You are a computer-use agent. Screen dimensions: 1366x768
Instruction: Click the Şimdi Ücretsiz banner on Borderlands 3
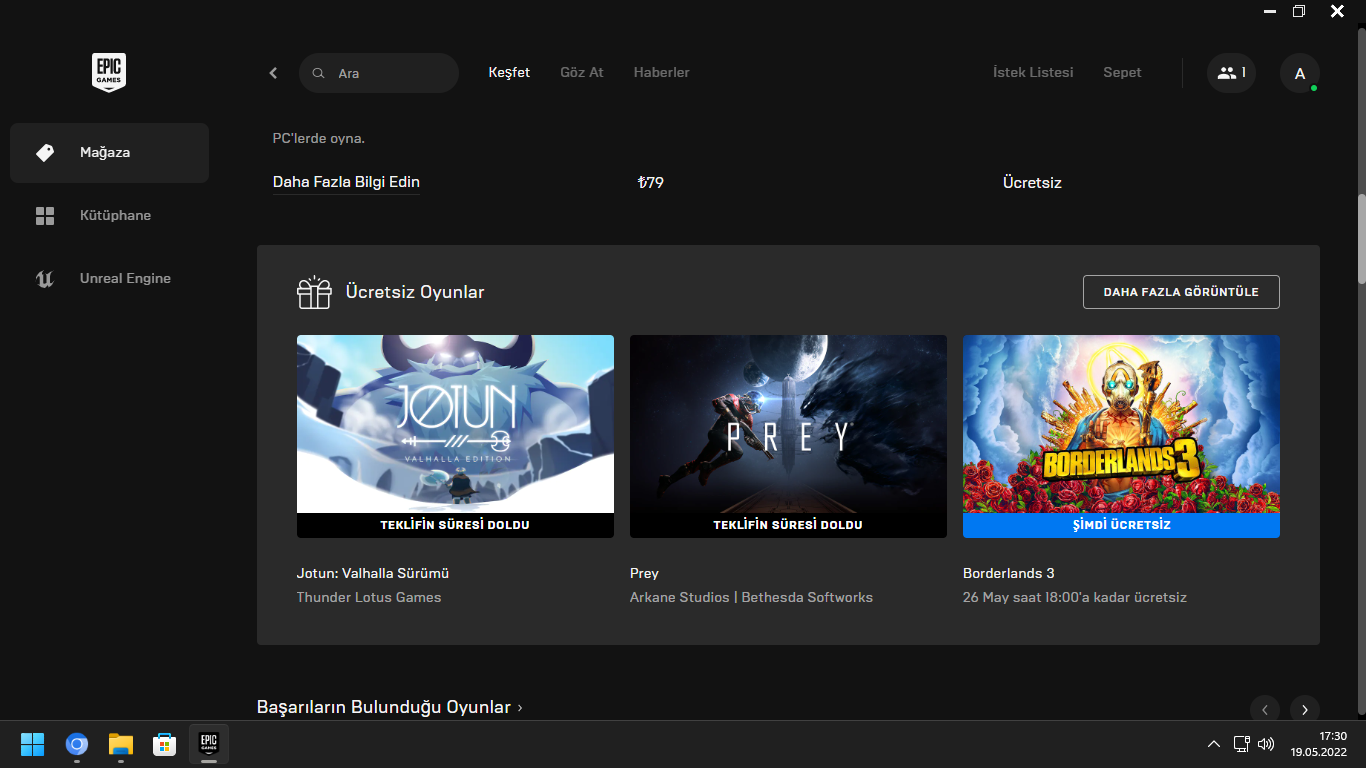click(1121, 525)
